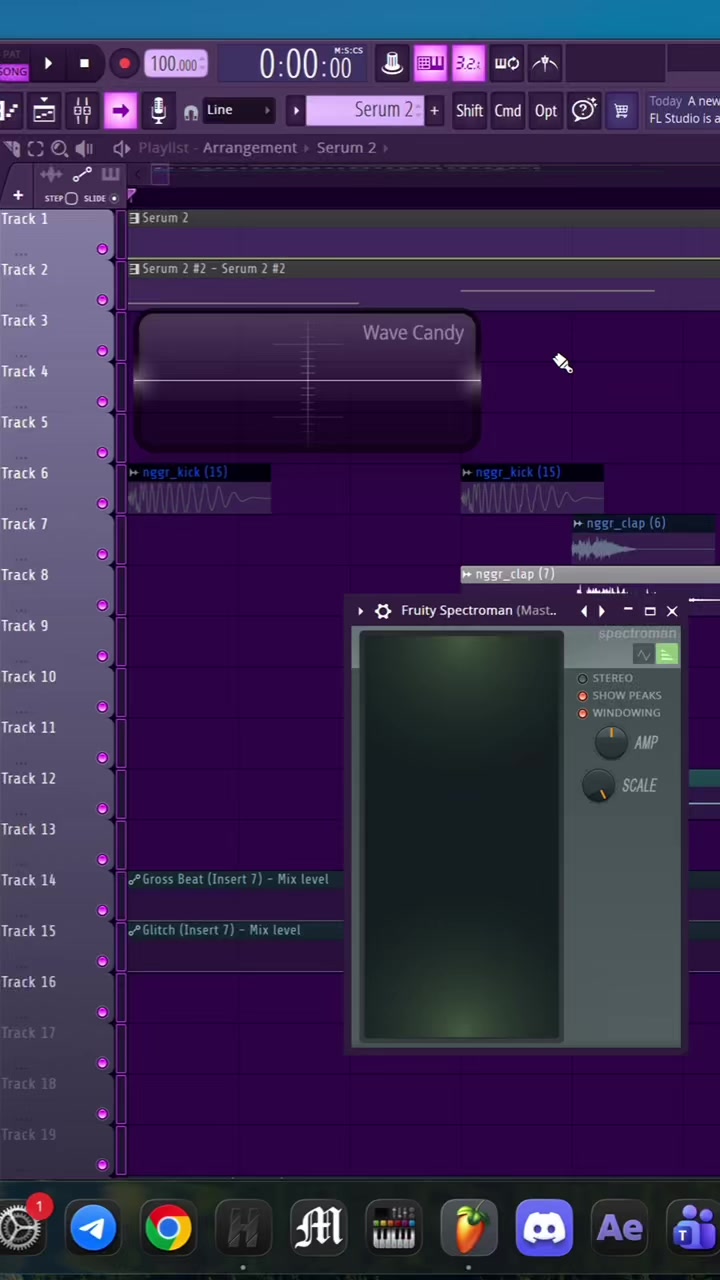Open the Serum 2 pattern selector
This screenshot has height=1280, width=720.
click(x=366, y=110)
